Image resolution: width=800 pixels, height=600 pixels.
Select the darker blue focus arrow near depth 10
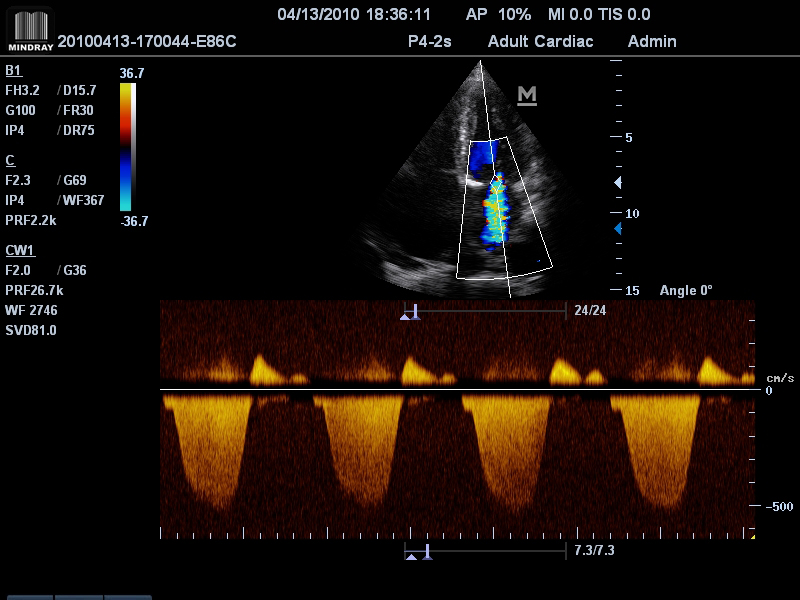point(617,229)
